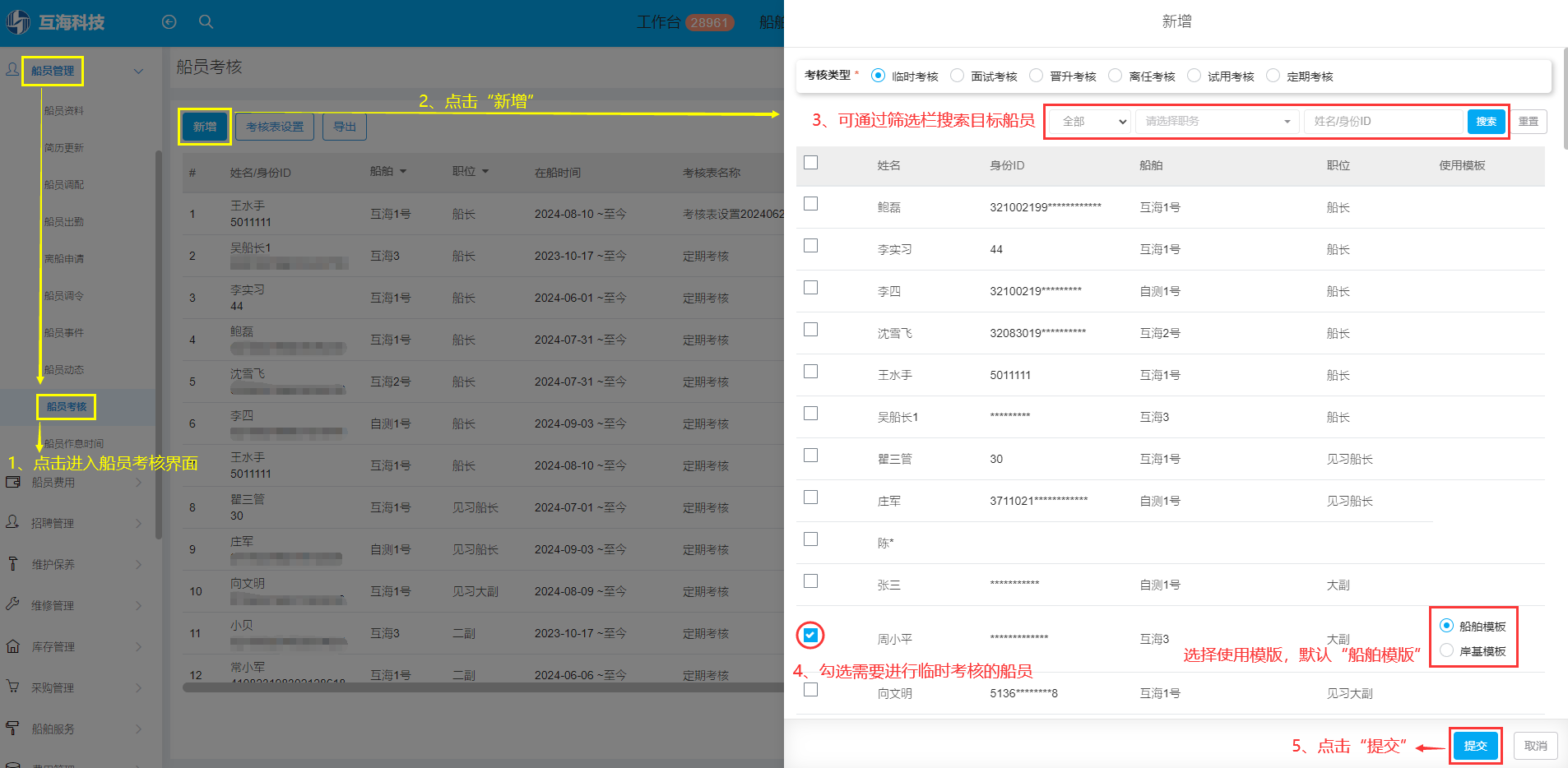The image size is (1568, 768).
Task: Expand the 库存管理 sidebar section
Action: [138, 646]
